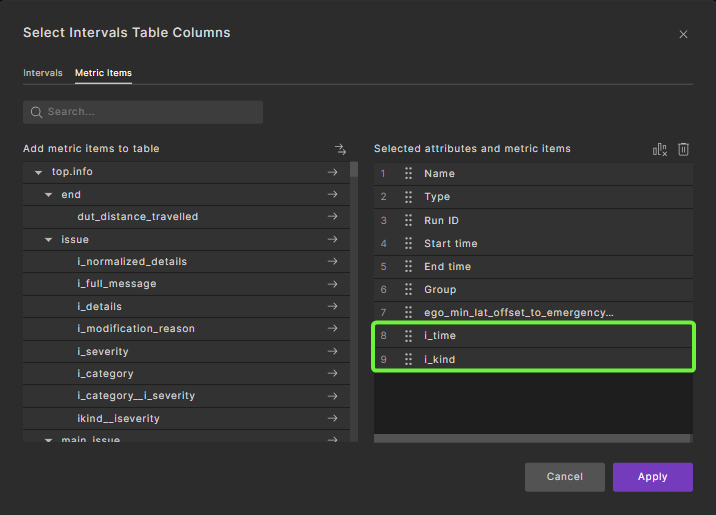Click drag handle icon for Run ID row

tap(408, 220)
